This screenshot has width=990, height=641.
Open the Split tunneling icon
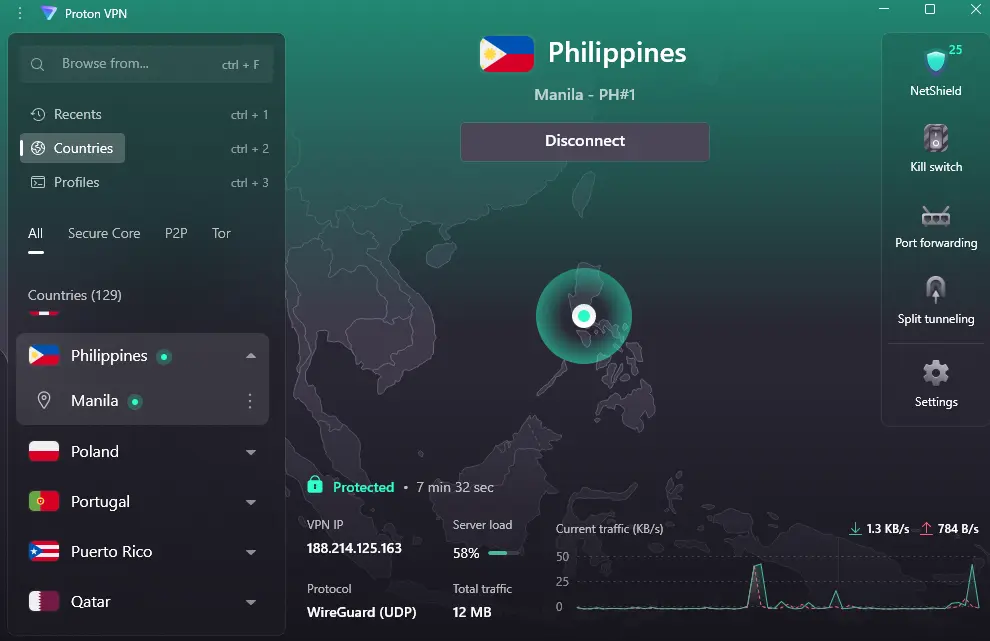(936, 290)
